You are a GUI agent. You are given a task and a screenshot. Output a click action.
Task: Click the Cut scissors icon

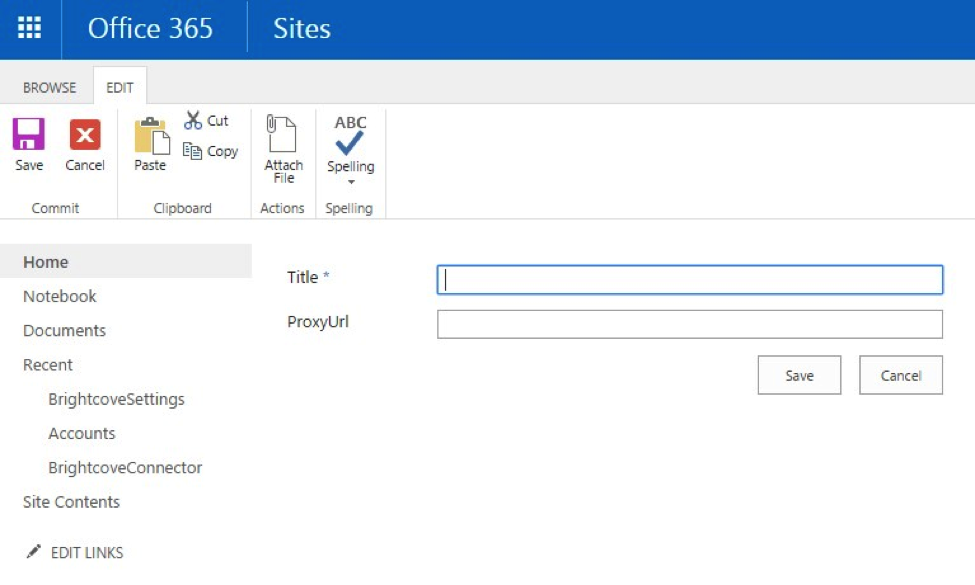(x=194, y=120)
